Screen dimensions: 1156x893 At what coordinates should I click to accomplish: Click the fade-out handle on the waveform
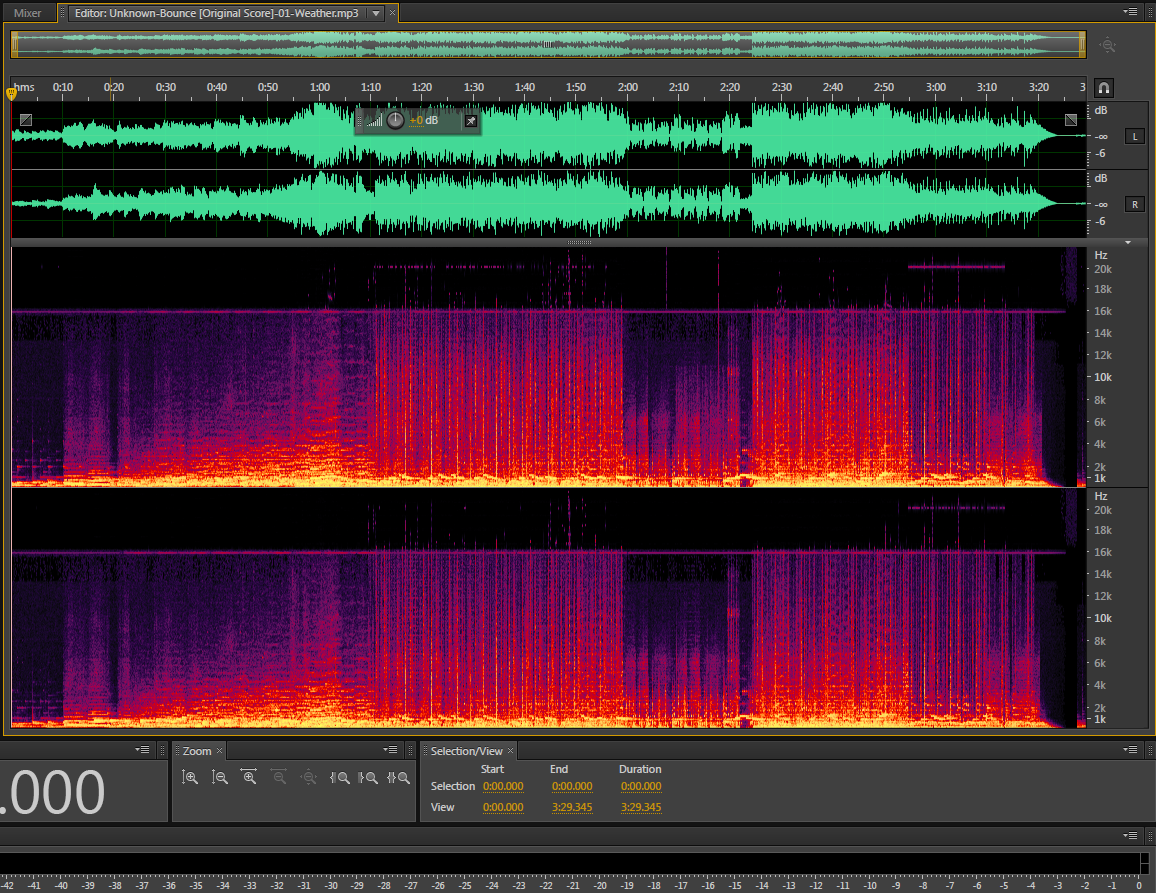(x=1071, y=120)
